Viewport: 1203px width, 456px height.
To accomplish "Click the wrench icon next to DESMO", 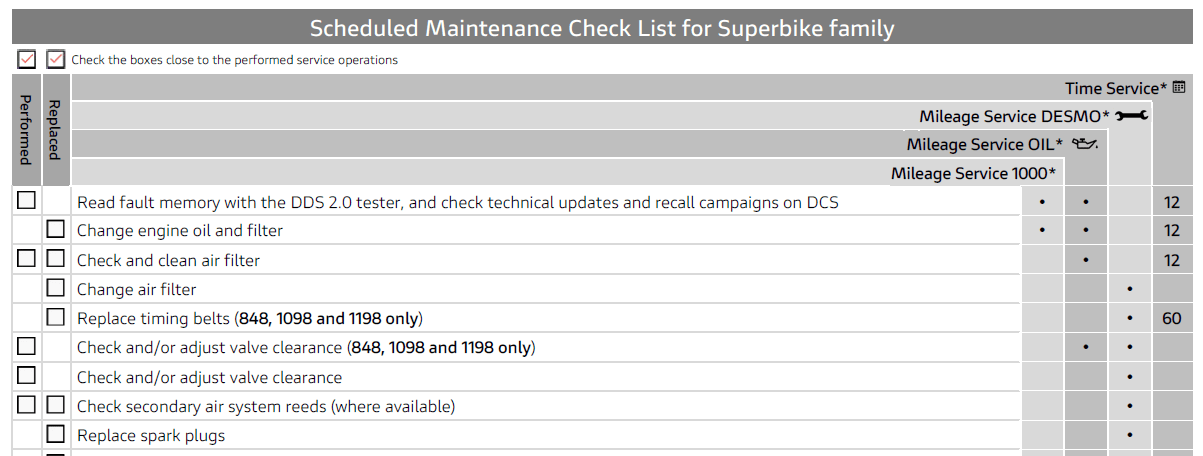I will (1131, 116).
